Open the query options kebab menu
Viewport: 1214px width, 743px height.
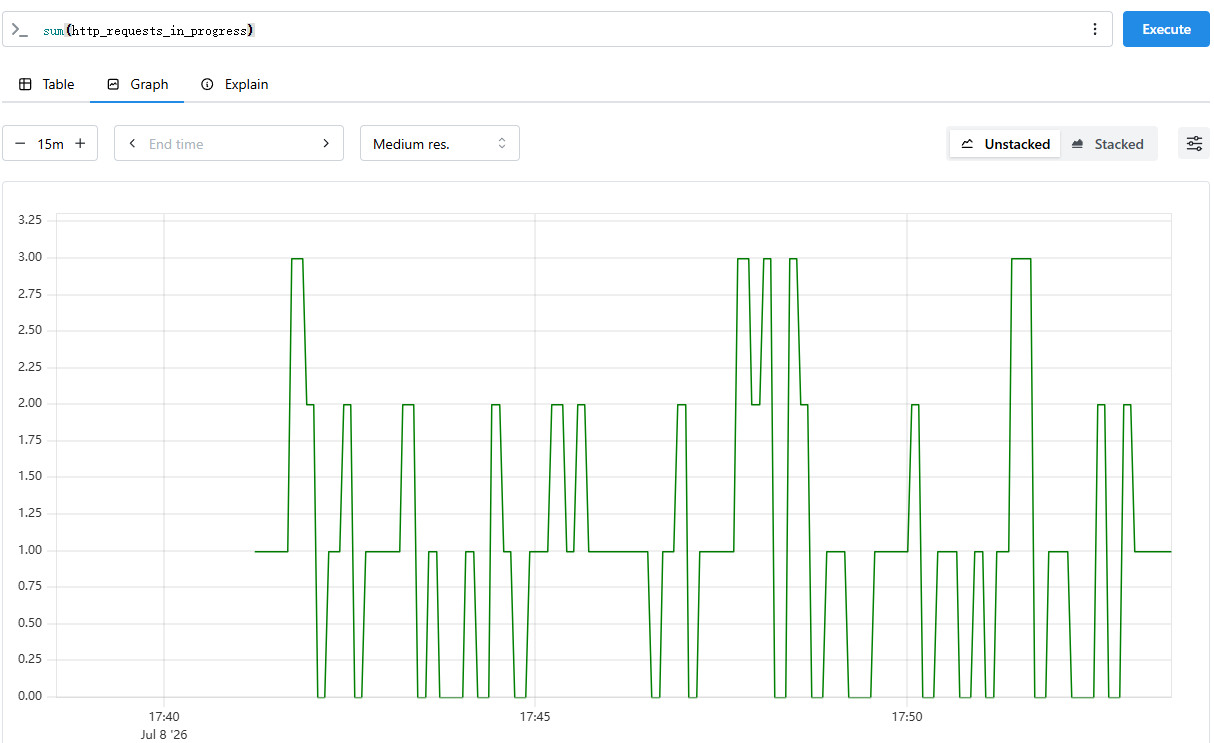(x=1095, y=29)
